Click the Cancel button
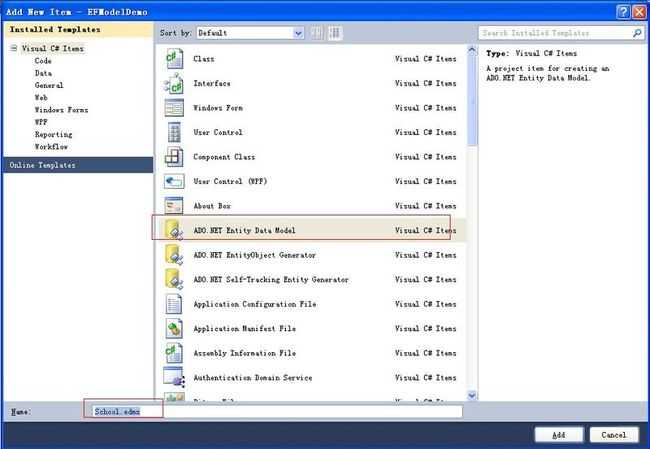Screen dimensions: 650x449 [614, 434]
